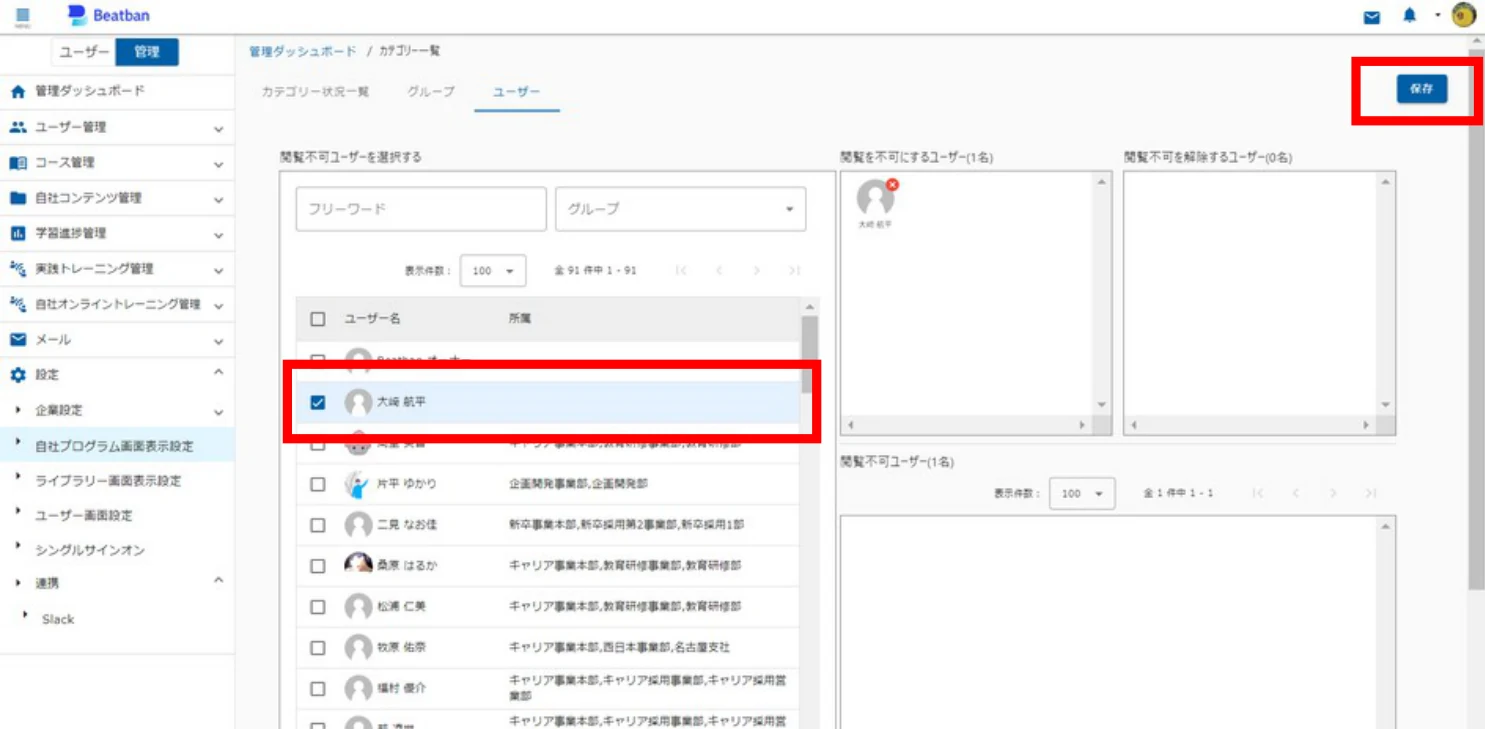Viewport: 1485px width, 729px height.
Task: Go to last page of the 91-user list
Action: point(794,271)
